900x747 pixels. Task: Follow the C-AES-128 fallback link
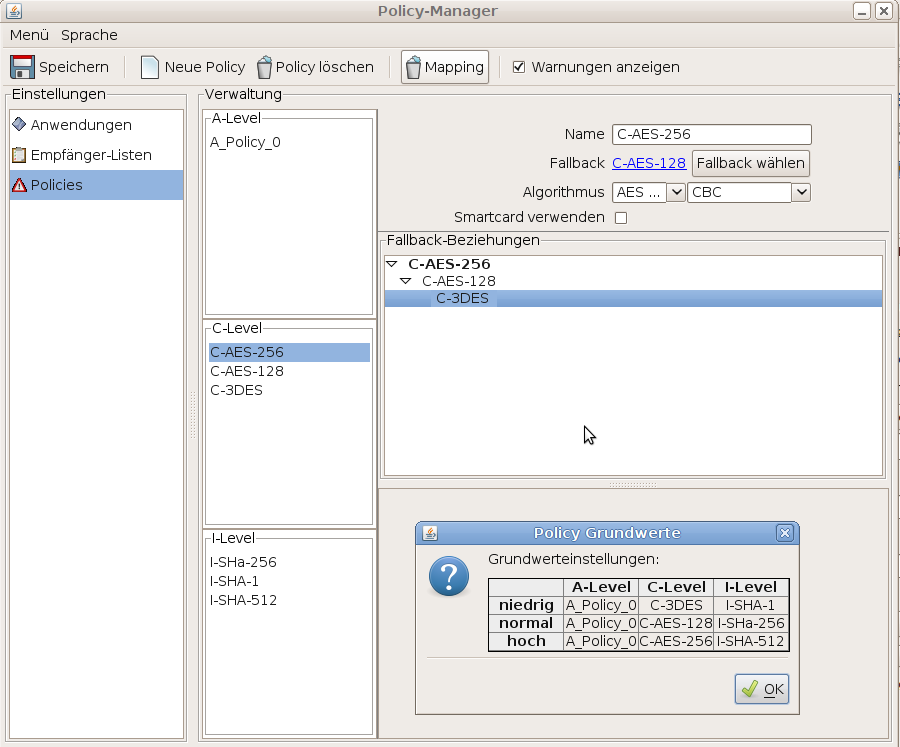648,163
